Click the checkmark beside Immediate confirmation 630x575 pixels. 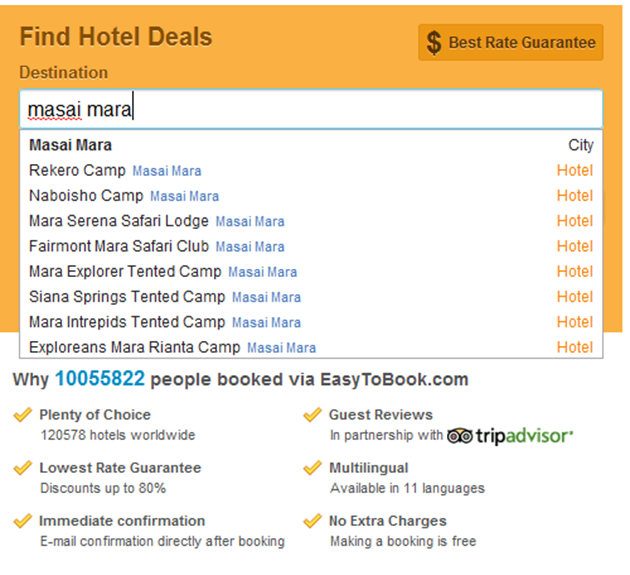coord(23,521)
